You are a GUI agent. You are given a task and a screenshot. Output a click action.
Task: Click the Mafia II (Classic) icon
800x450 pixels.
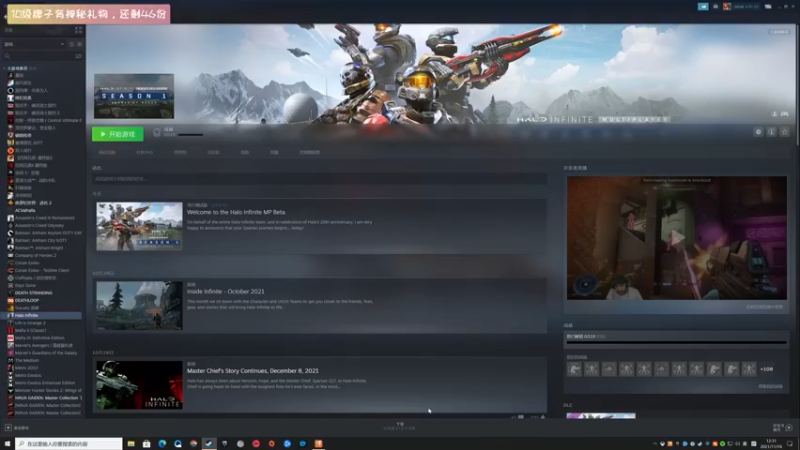(10, 330)
